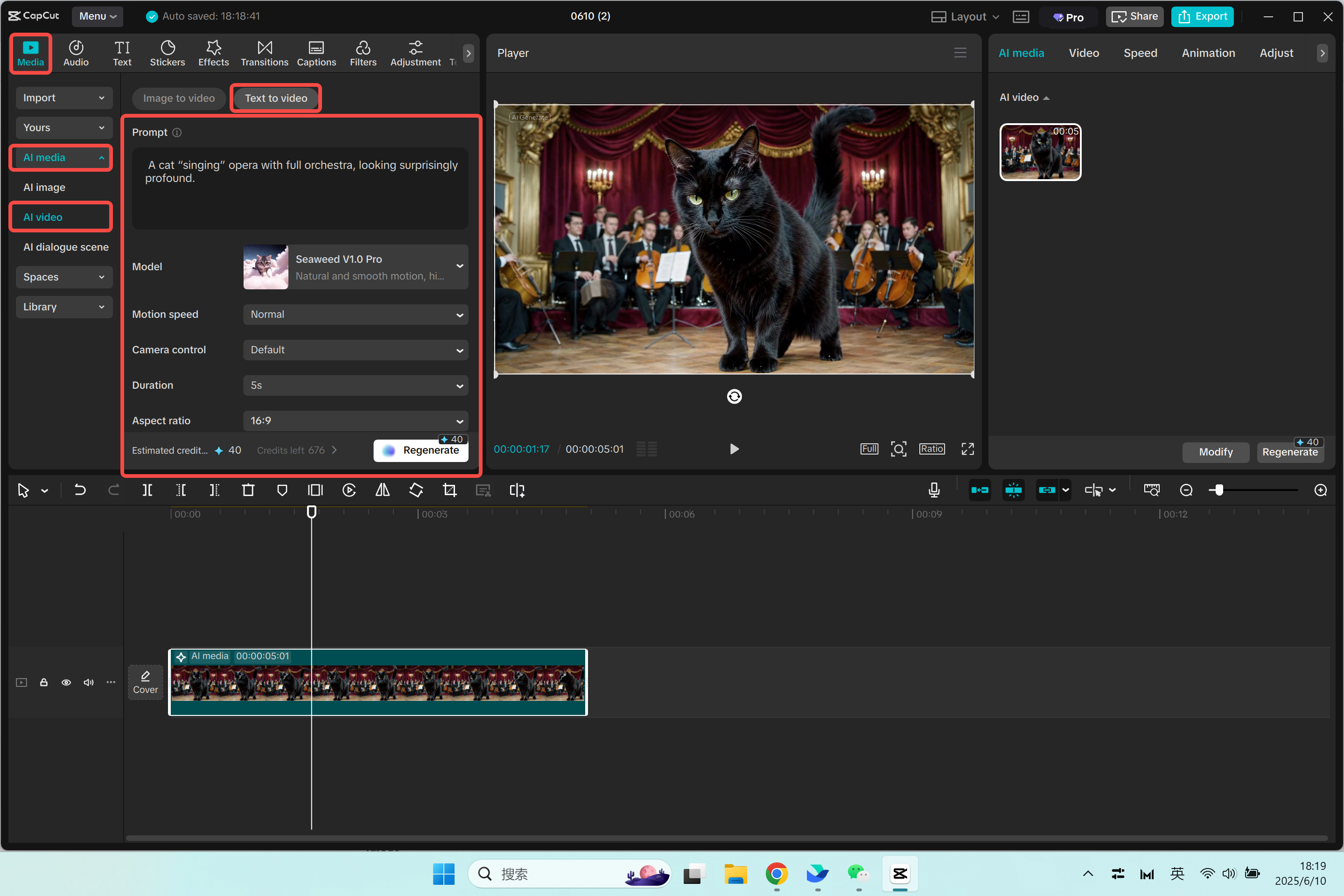
Task: Switch to the Animation tab
Action: (1207, 53)
